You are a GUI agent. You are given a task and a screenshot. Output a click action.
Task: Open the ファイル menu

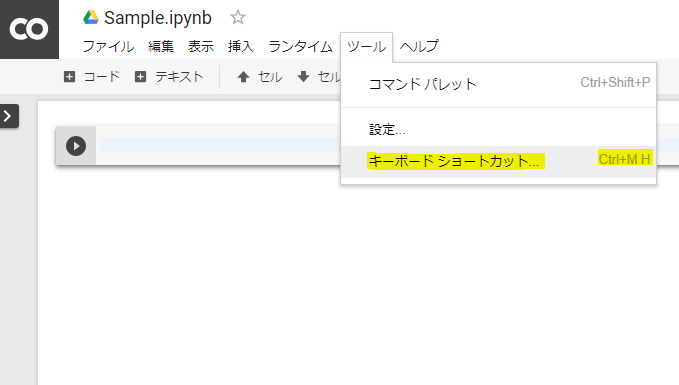[x=108, y=46]
